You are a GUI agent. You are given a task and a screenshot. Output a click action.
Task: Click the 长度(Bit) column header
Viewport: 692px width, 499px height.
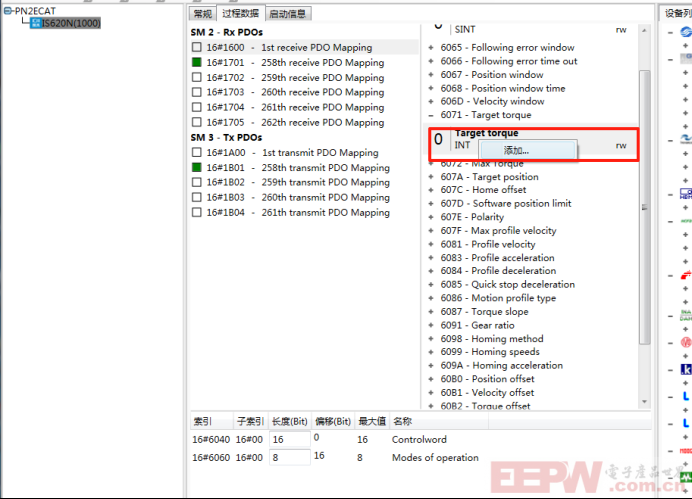pyautogui.click(x=290, y=421)
